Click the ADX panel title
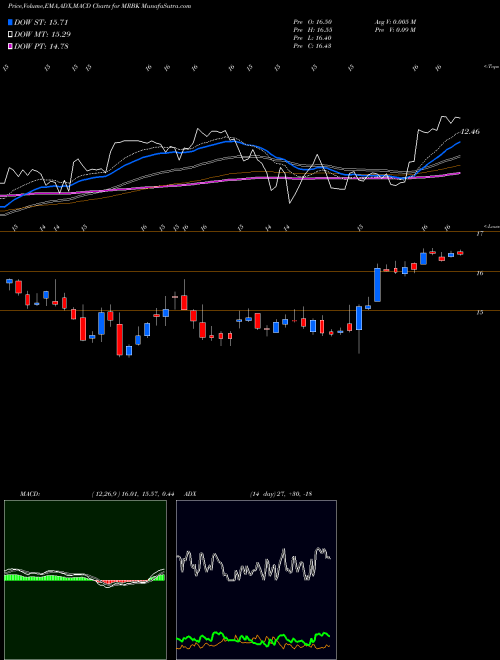 point(190,494)
